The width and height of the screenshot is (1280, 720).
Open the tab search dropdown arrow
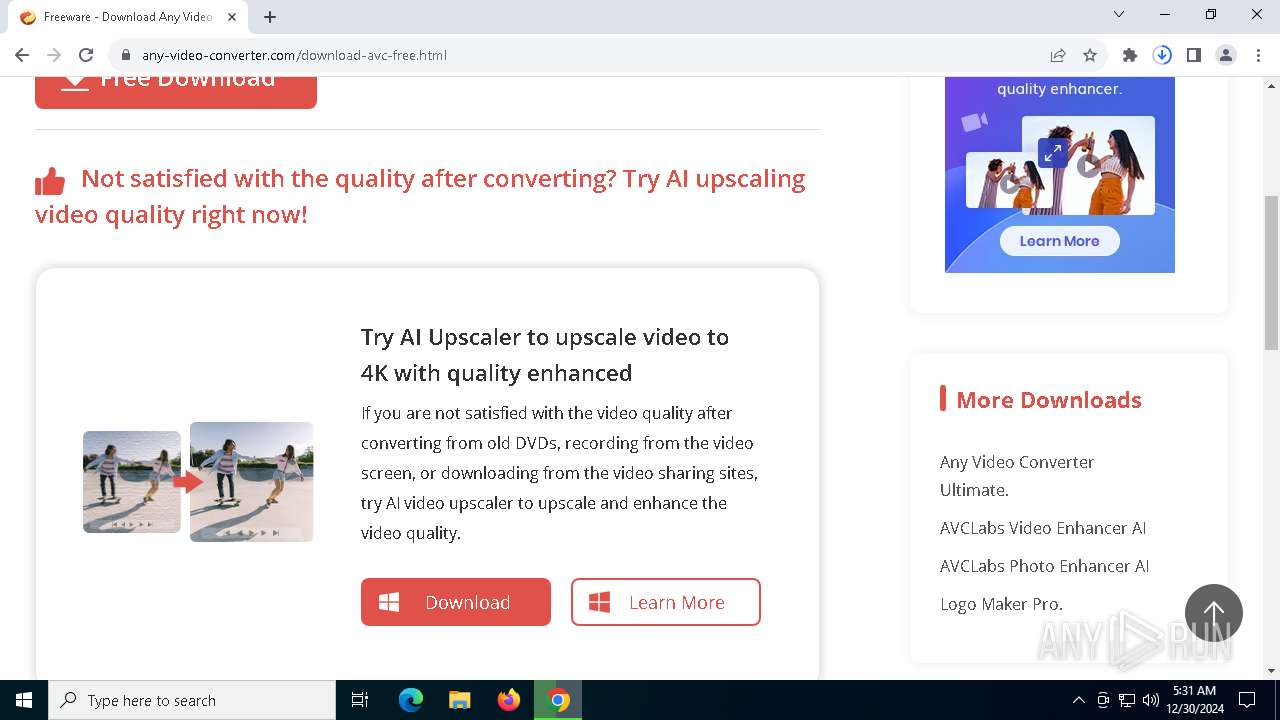click(x=1119, y=14)
